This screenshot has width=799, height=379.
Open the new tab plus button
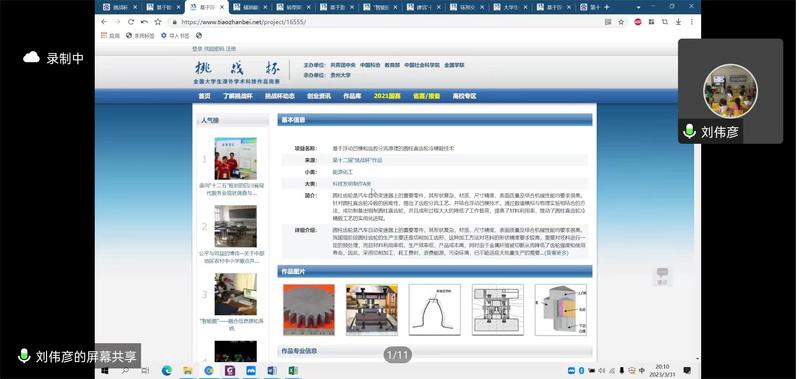606,7
